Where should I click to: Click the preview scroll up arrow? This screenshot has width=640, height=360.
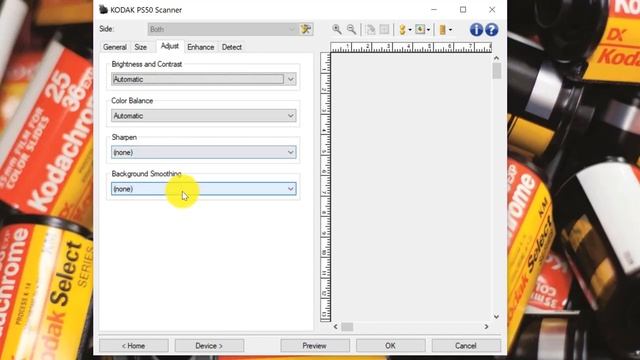point(496,58)
